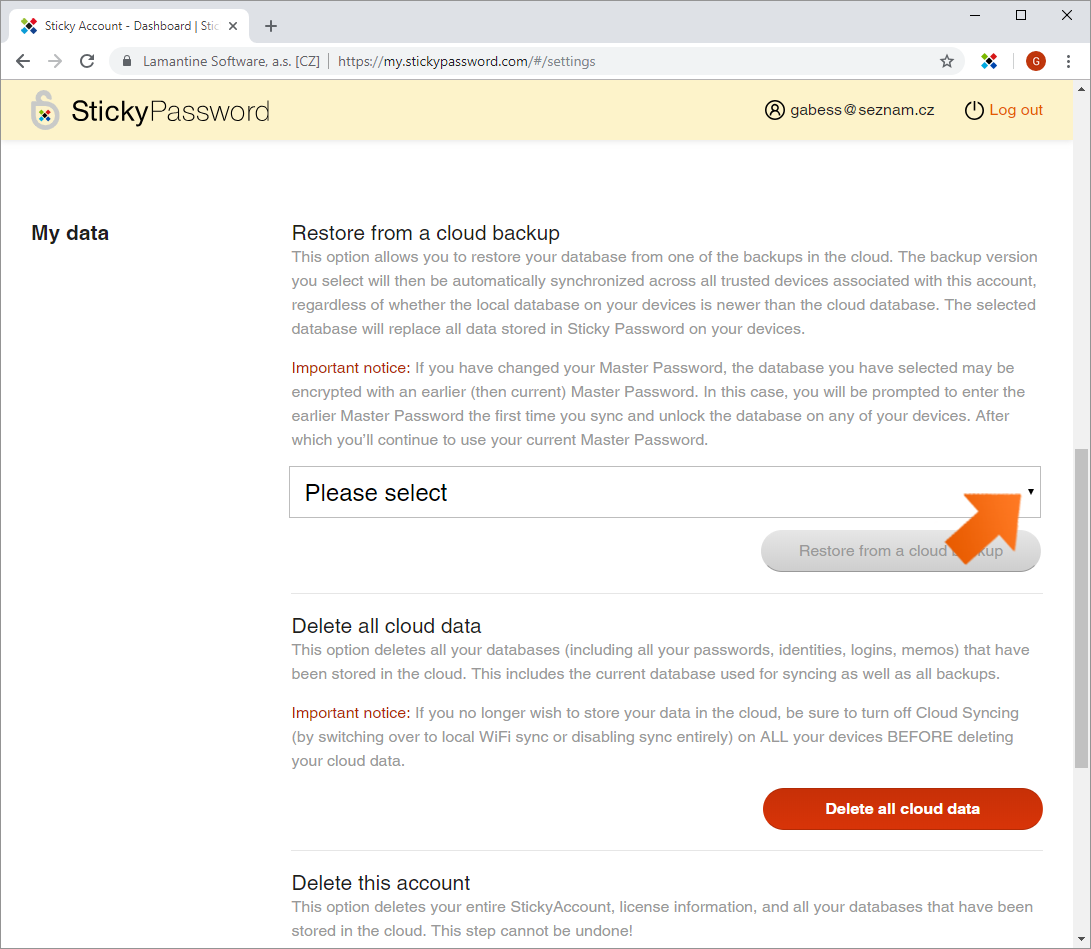
Task: Click the page vertical scrollbar thumb
Action: tap(1081, 608)
